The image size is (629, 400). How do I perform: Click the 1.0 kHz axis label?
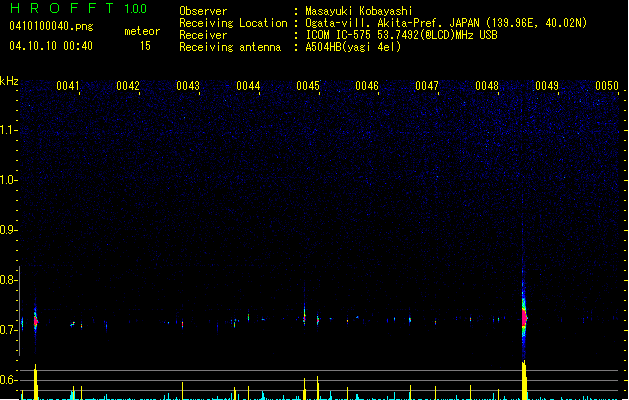point(8,180)
